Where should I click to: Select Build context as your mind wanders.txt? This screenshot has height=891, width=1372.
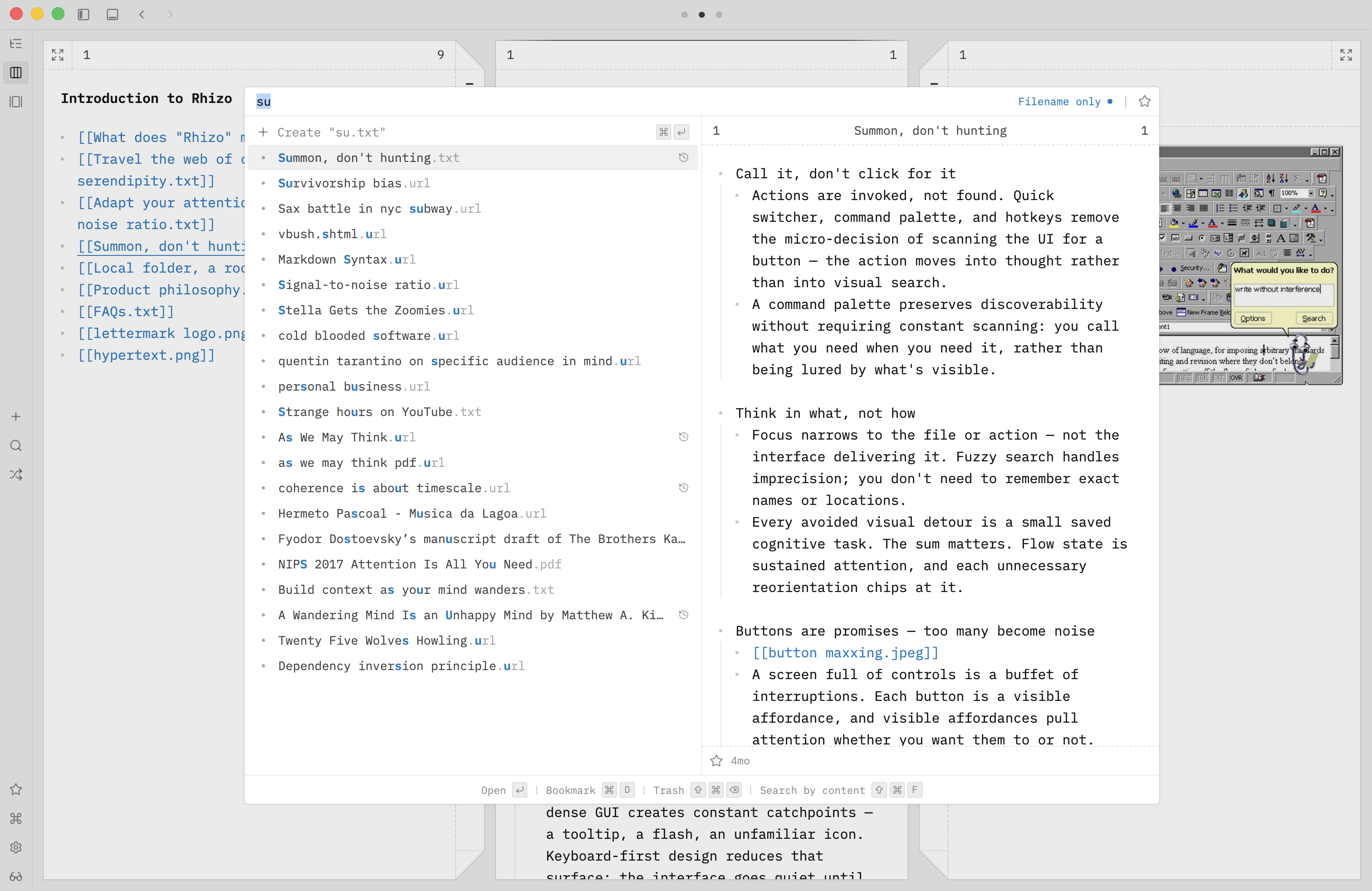tap(473, 590)
